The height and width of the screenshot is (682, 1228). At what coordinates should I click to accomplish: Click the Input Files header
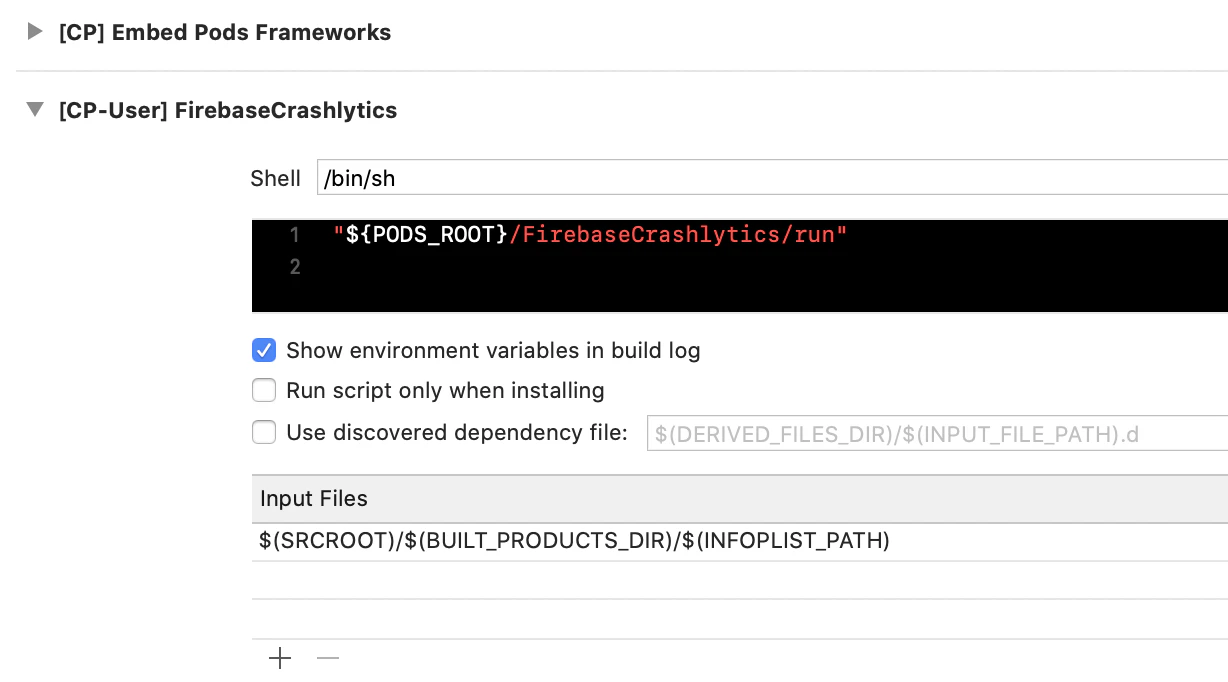[740, 498]
